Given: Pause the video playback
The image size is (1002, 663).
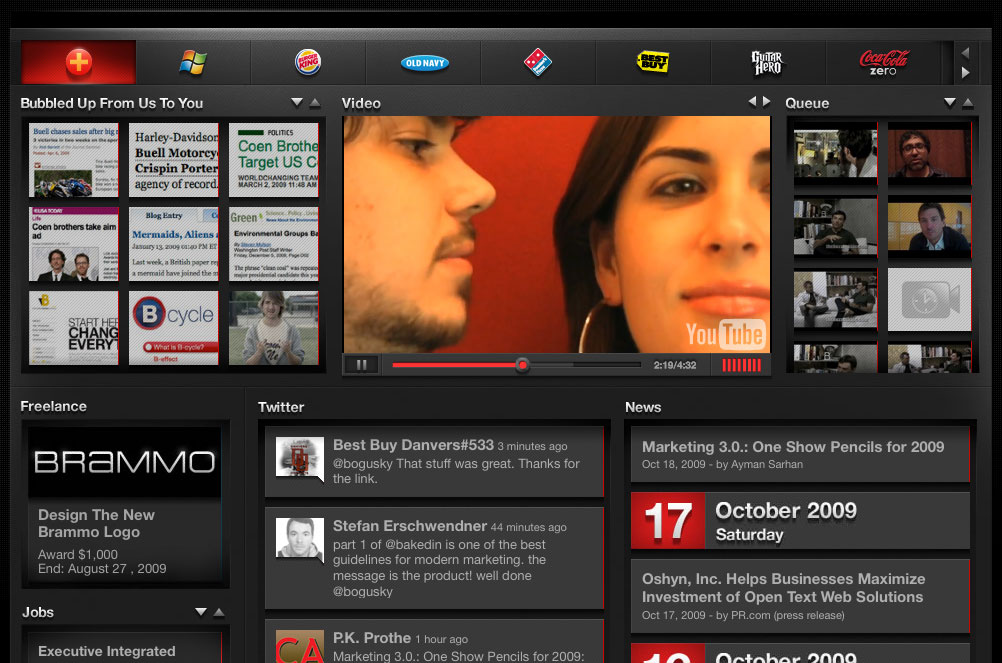Looking at the screenshot, I should (x=360, y=365).
